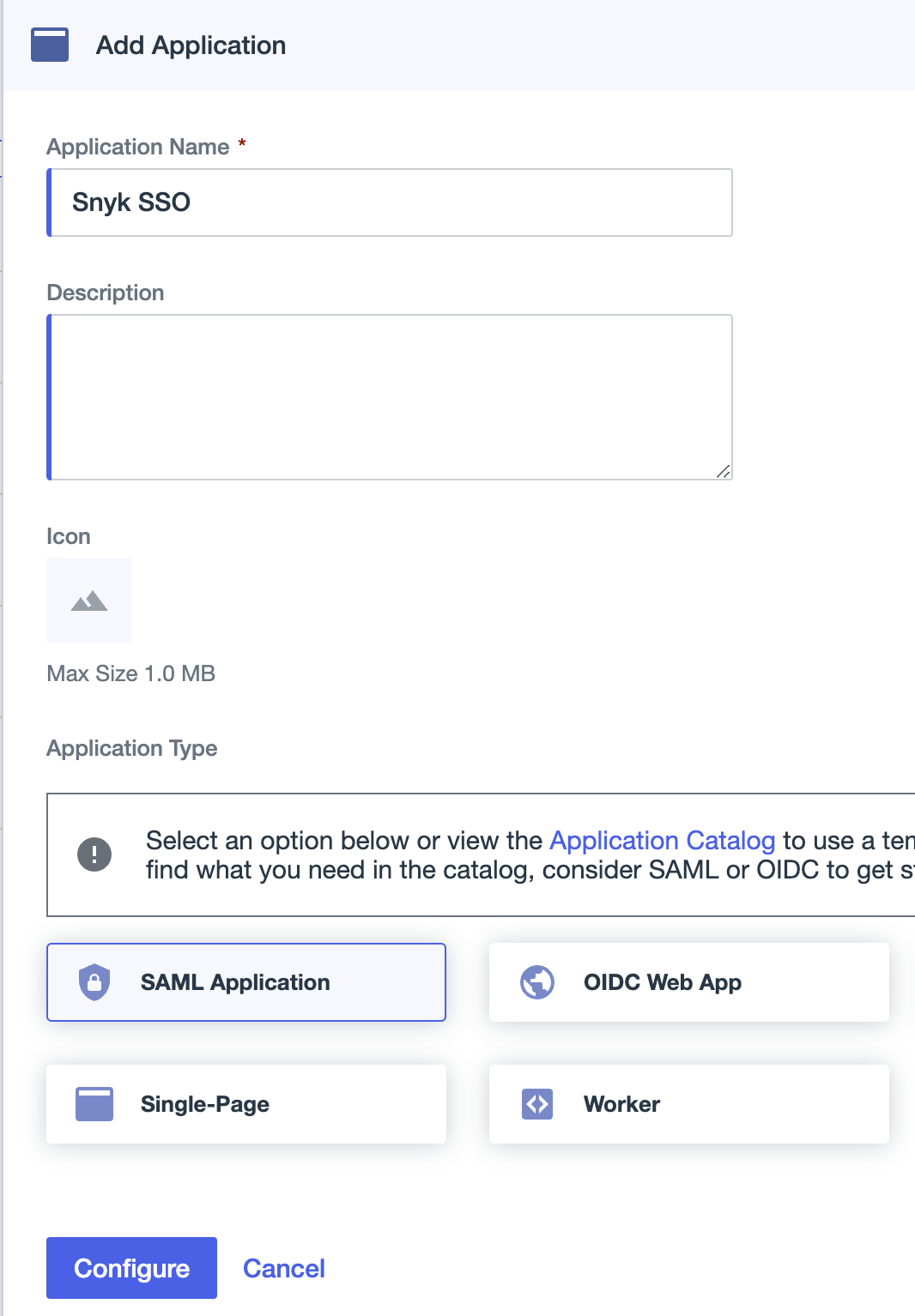Click the Max Size 1.0 MB hint text

130,673
